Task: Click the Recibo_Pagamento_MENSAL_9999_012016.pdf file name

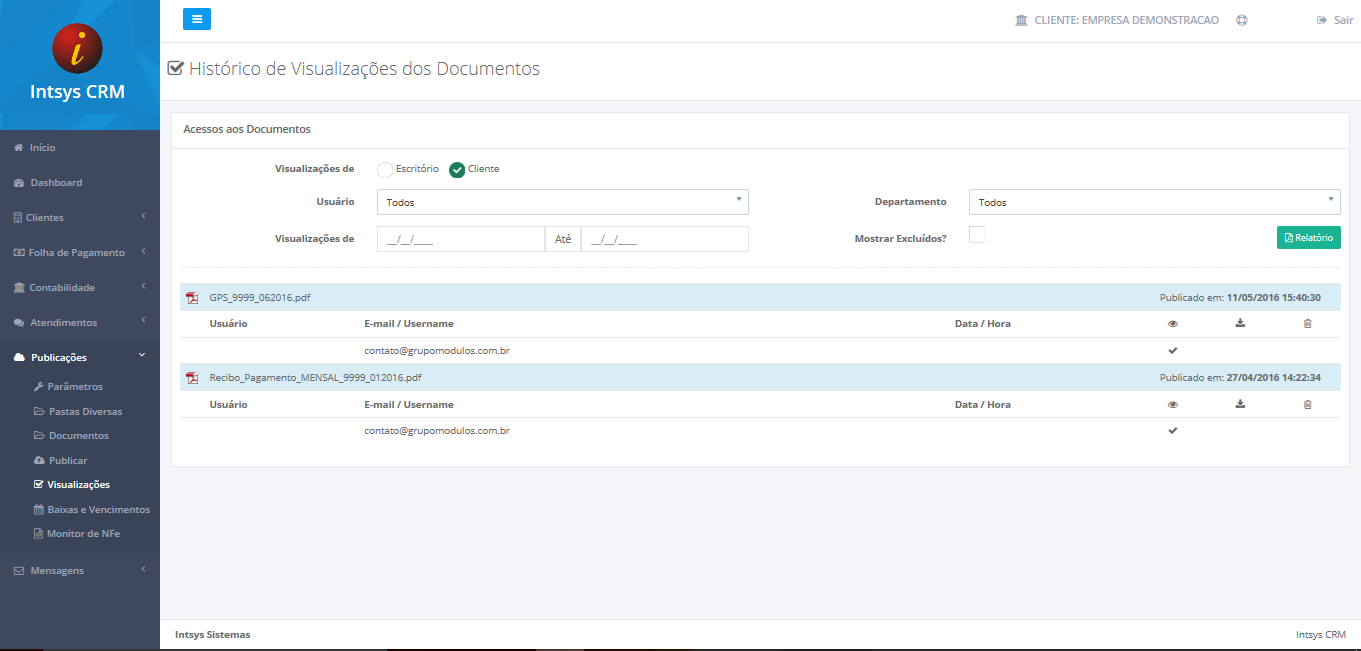Action: [x=315, y=378]
